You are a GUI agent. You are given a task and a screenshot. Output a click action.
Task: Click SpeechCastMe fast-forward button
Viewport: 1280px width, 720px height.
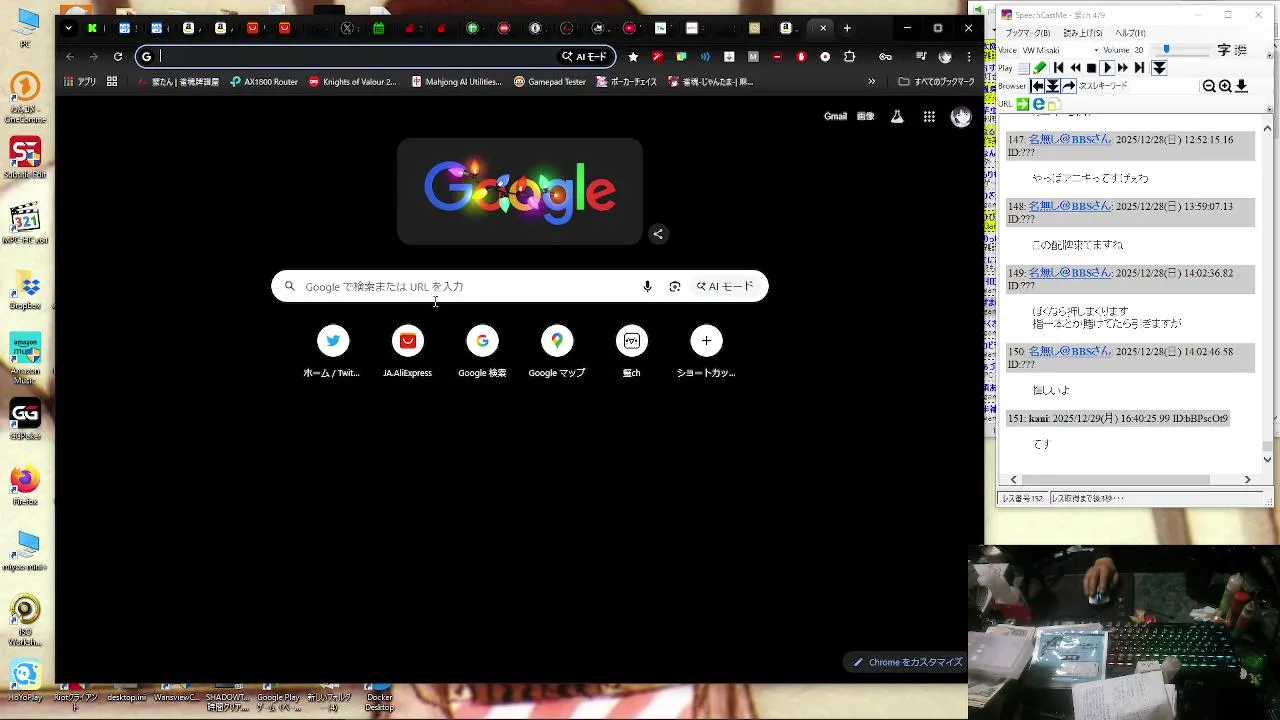coord(1123,68)
